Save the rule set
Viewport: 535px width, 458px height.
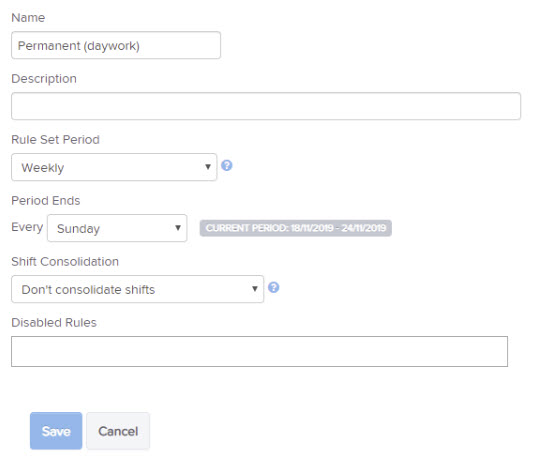click(56, 431)
